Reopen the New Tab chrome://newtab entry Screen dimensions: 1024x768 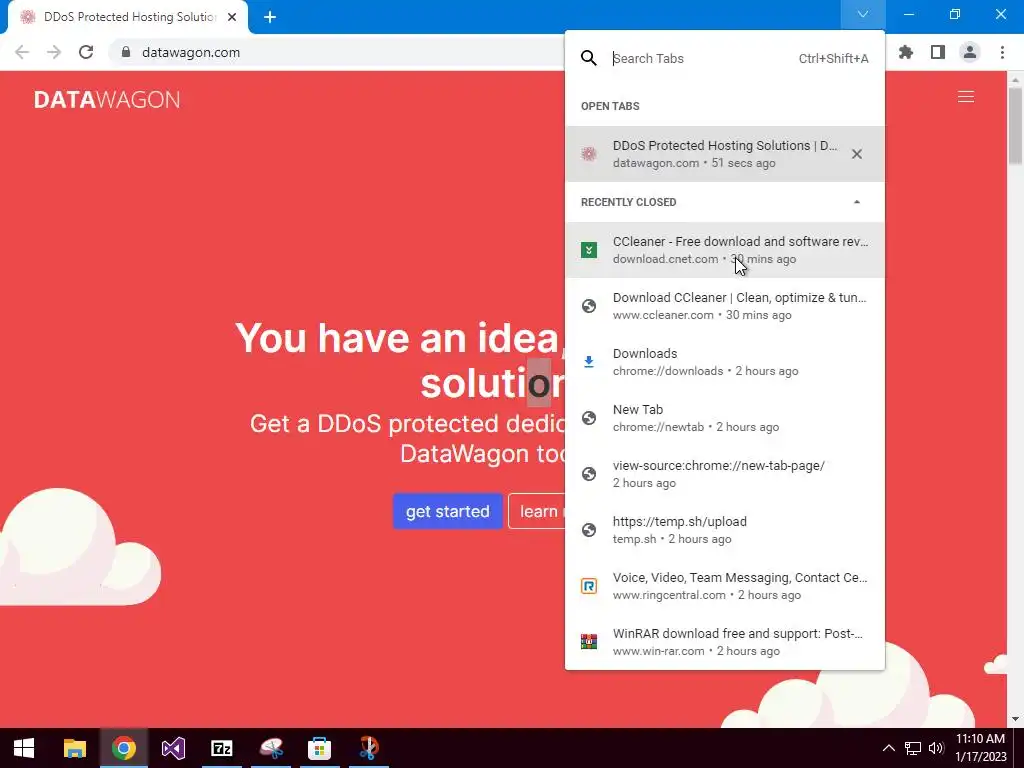724,418
